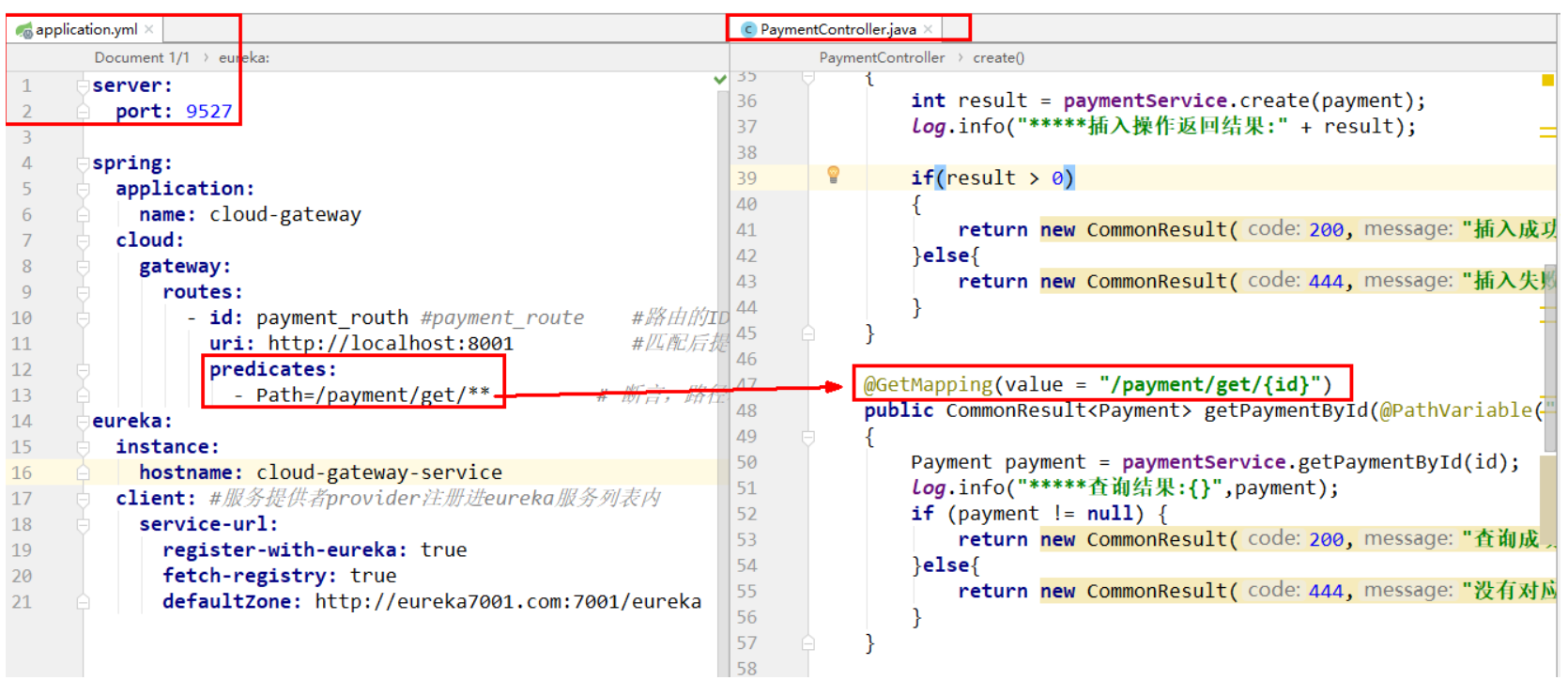Collapse the 'cloud:' block fold marker

[83, 240]
